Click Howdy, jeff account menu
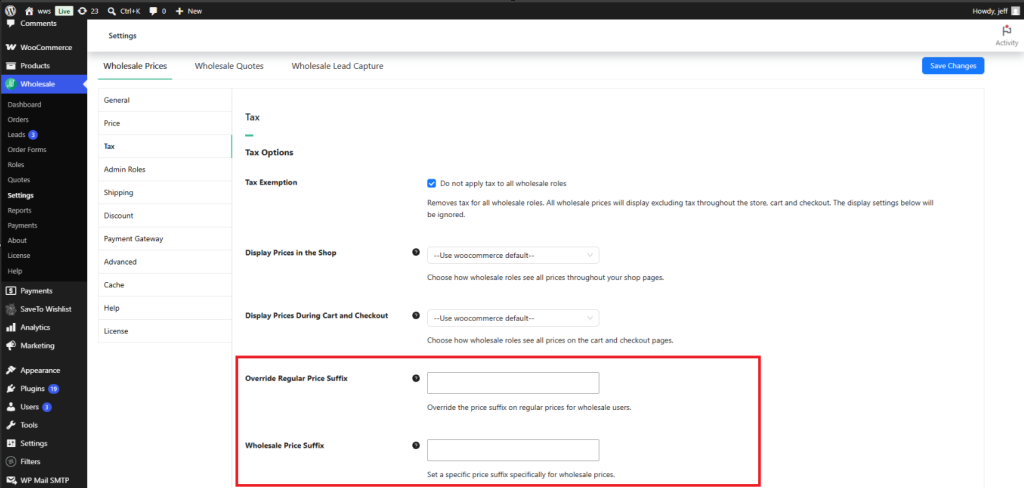 tap(995, 11)
